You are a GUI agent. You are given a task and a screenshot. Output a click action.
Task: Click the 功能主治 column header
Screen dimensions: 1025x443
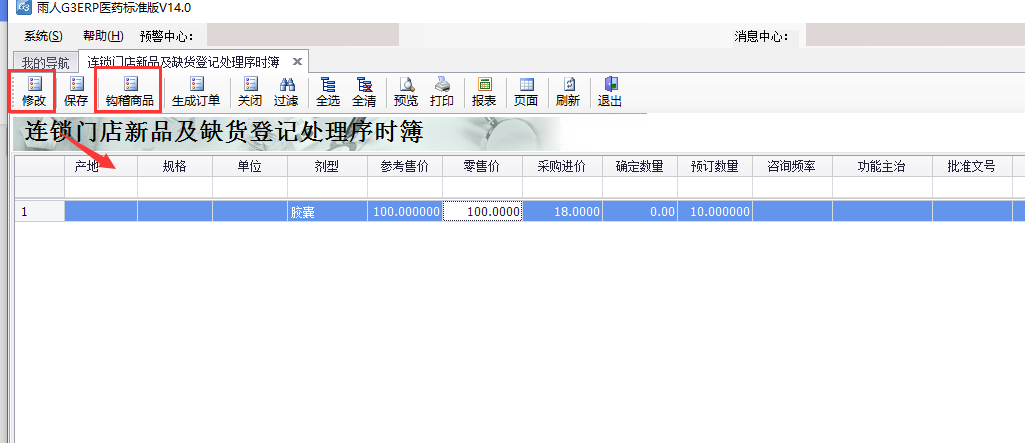(x=882, y=167)
